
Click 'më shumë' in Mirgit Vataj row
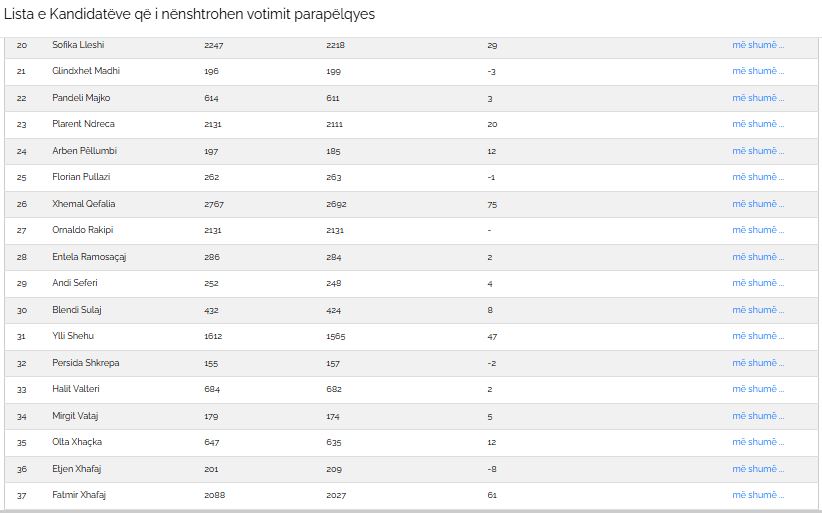click(x=758, y=416)
